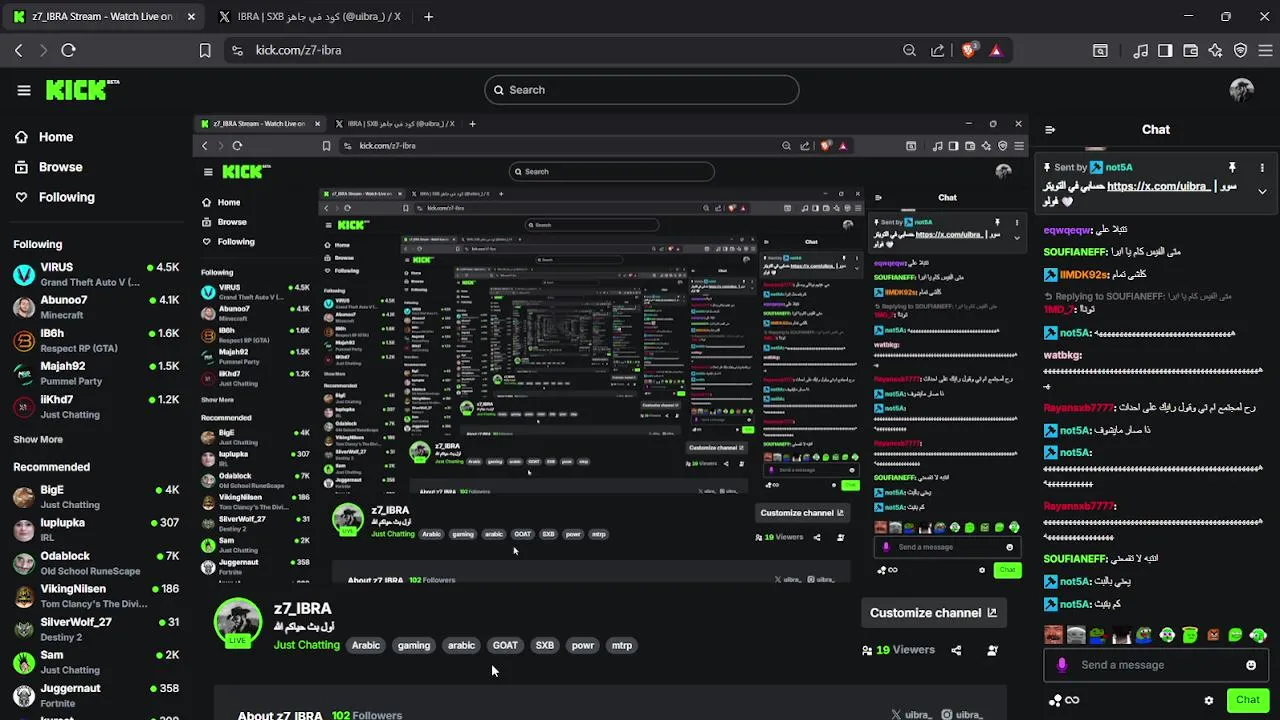Screen dimensions: 1280x720
Task: Click the purple microphone icon in message box
Action: tap(1062, 665)
